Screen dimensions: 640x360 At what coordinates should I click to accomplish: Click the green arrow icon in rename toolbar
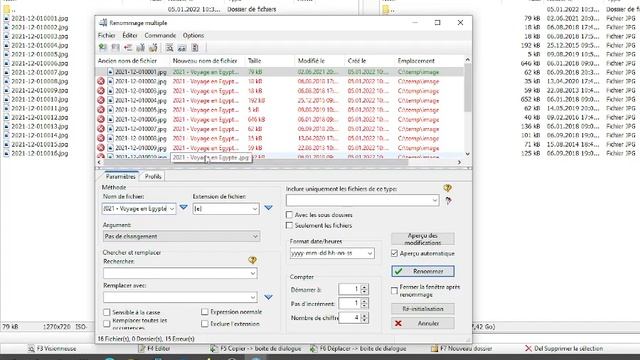pyautogui.click(x=103, y=48)
